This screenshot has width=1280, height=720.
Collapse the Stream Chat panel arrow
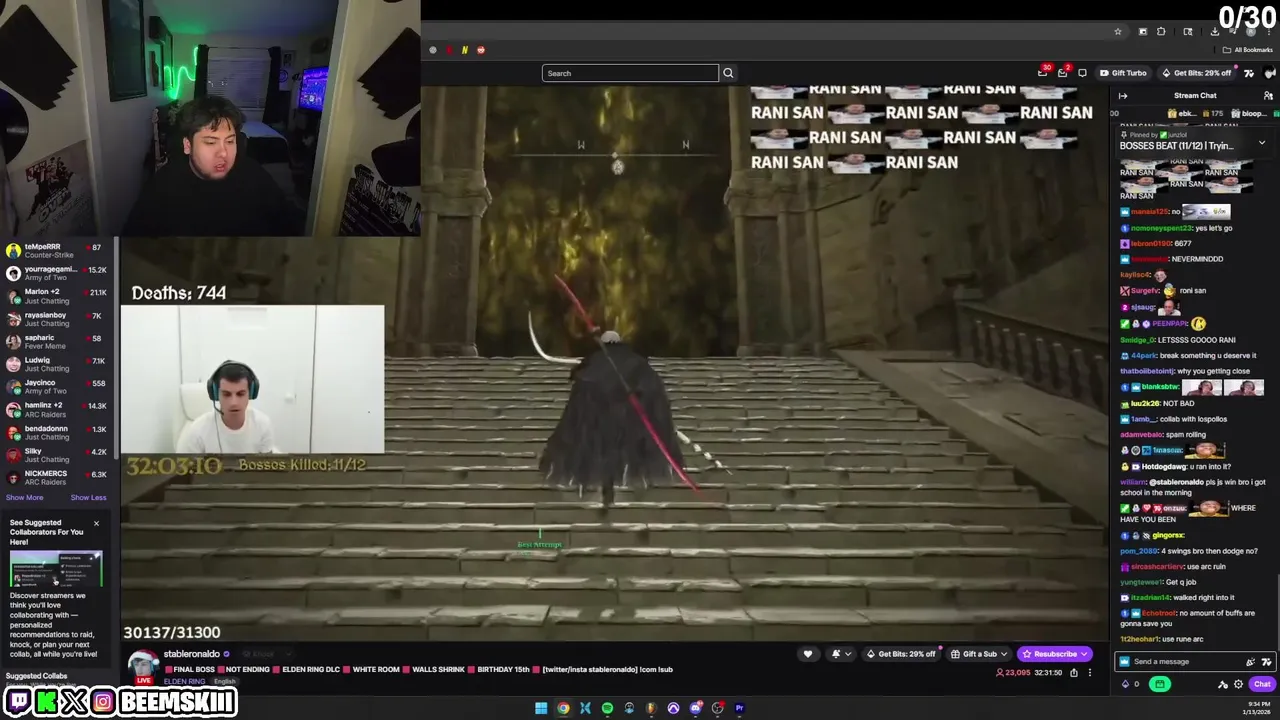(x=1123, y=96)
